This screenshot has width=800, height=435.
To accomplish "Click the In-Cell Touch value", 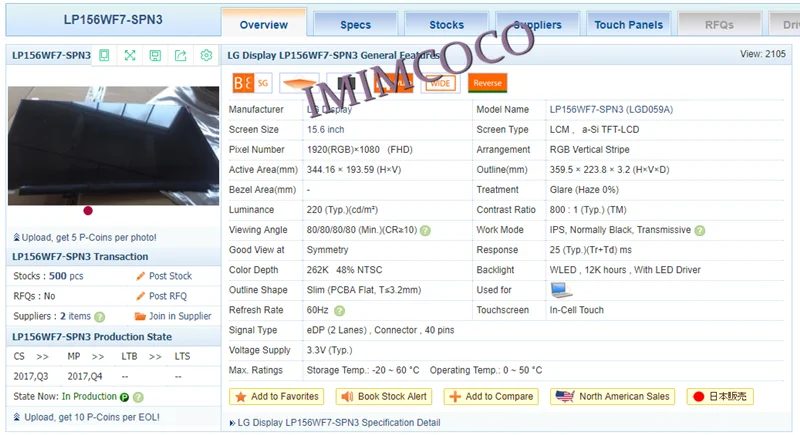I will click(x=577, y=310).
